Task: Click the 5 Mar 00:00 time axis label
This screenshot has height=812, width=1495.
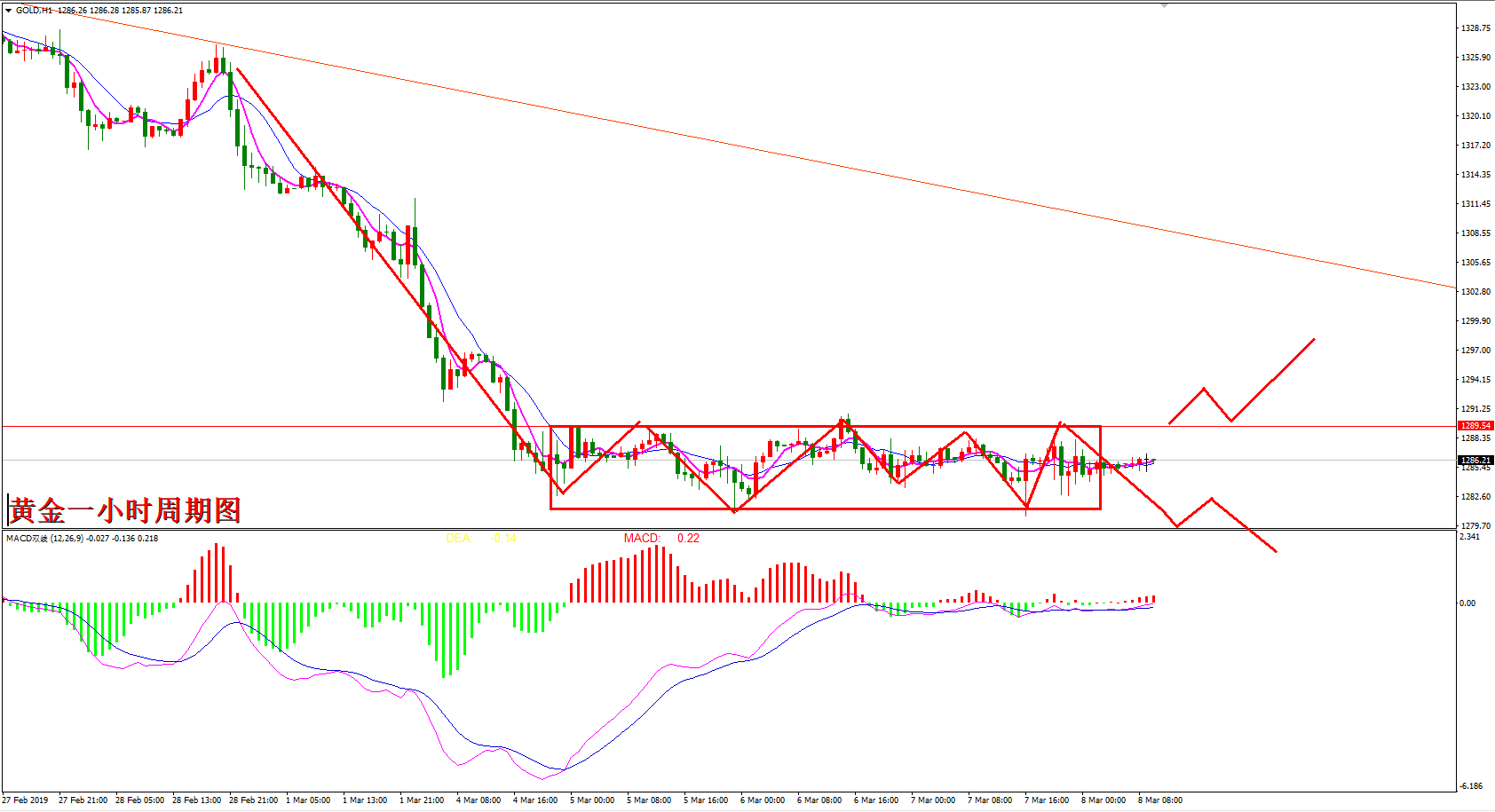Action: pos(592,800)
